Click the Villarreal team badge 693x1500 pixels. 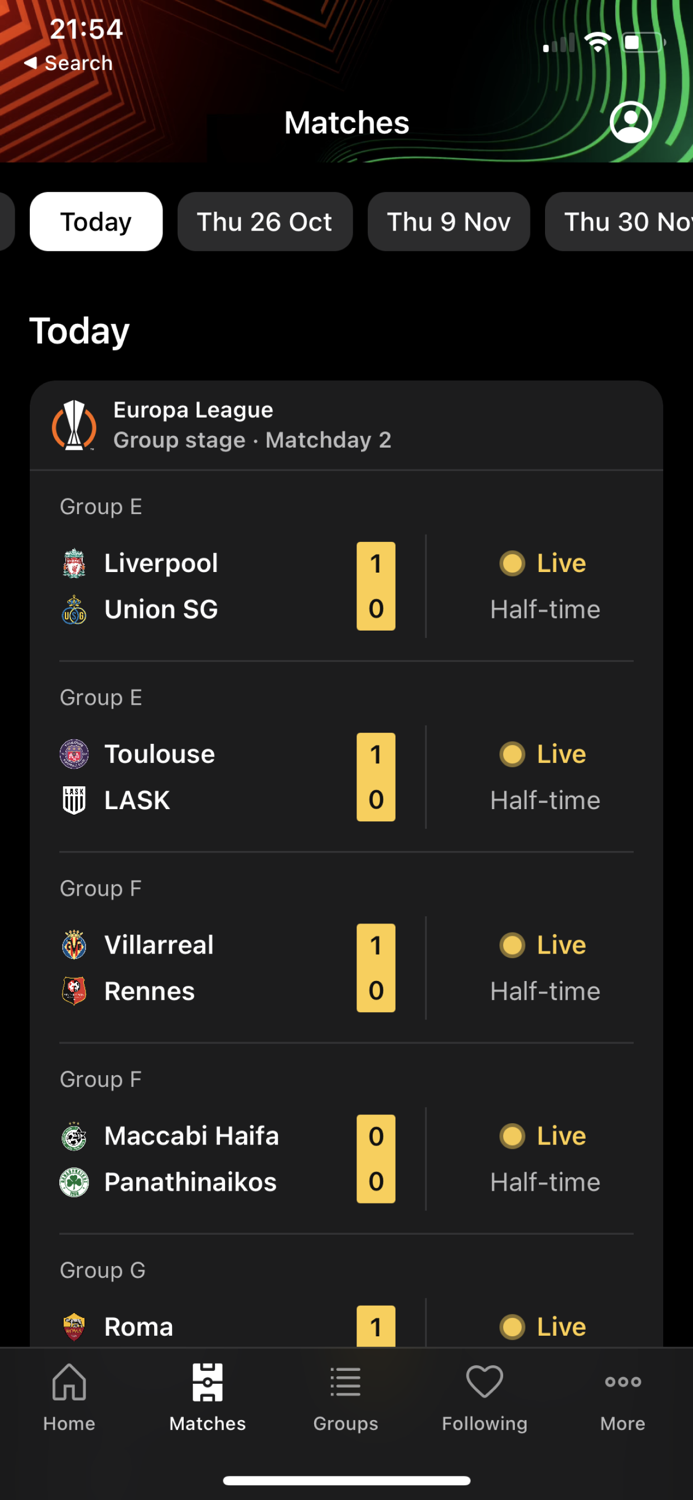pyautogui.click(x=73, y=944)
